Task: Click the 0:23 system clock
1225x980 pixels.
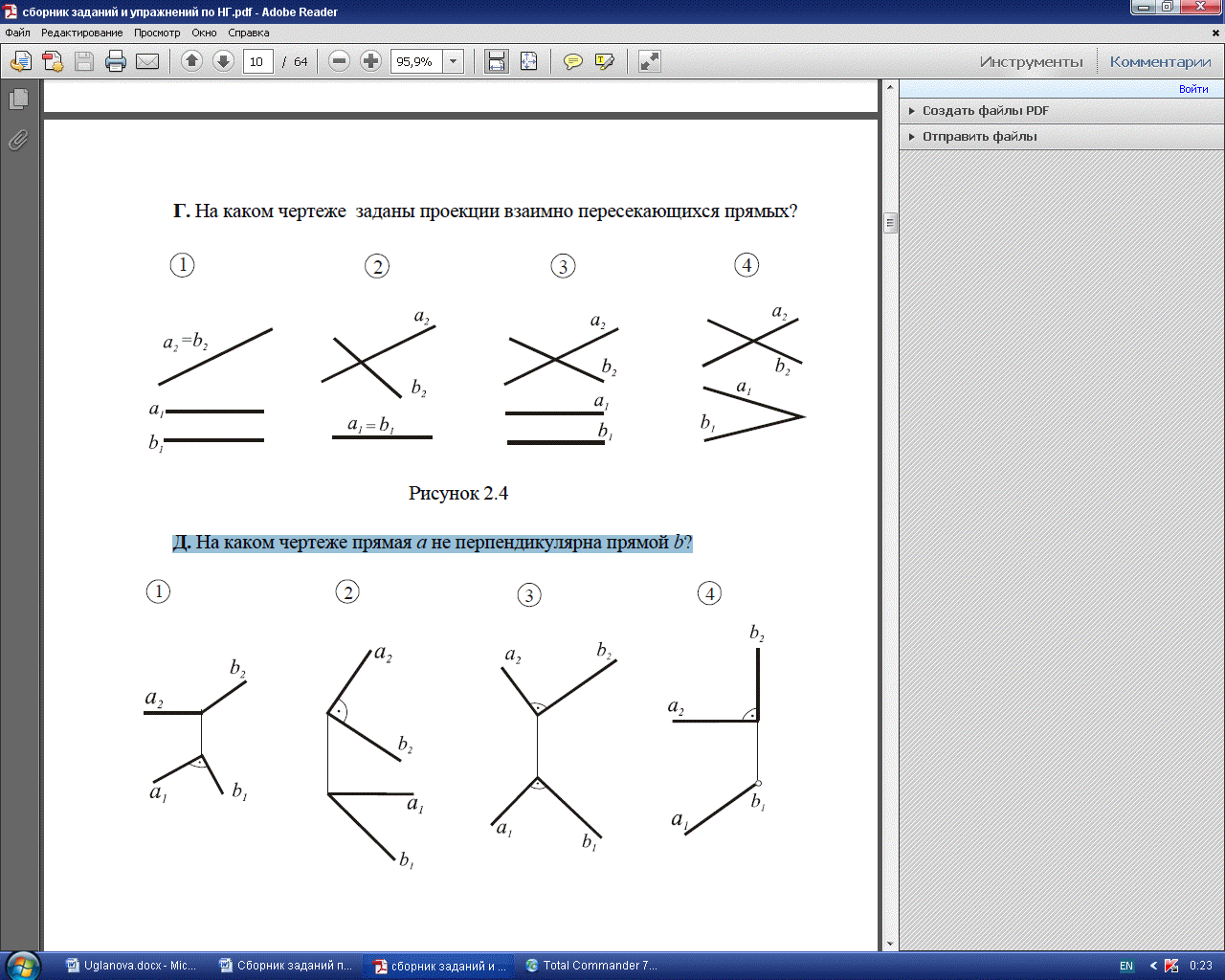Action: click(x=1201, y=967)
